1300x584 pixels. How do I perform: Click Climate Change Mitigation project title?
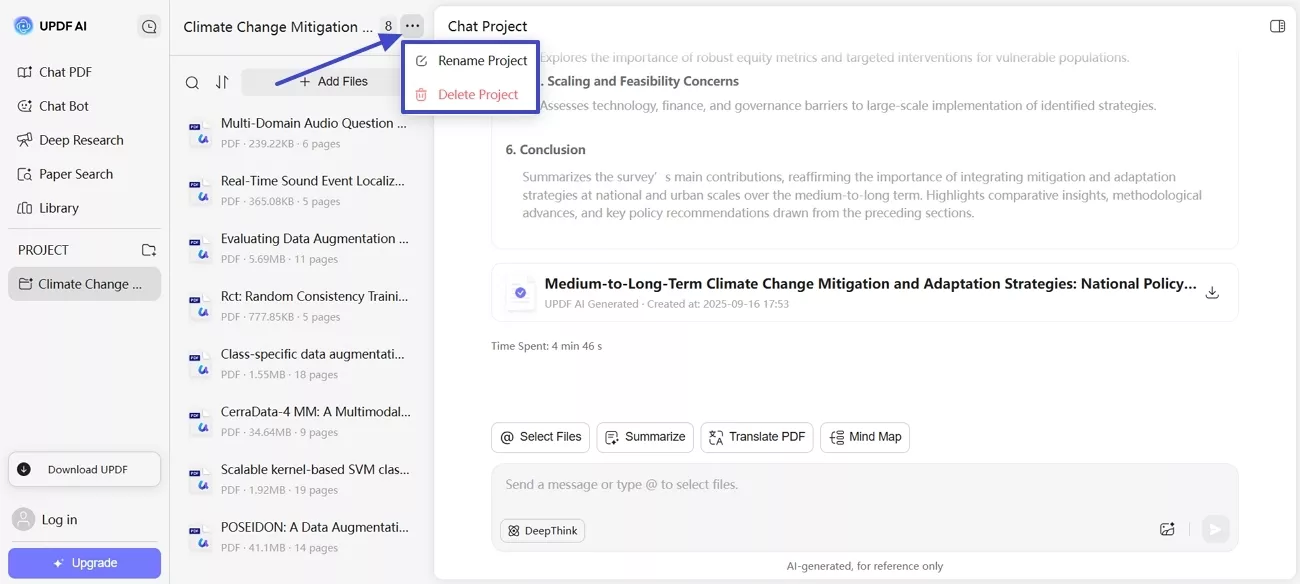pos(278,27)
